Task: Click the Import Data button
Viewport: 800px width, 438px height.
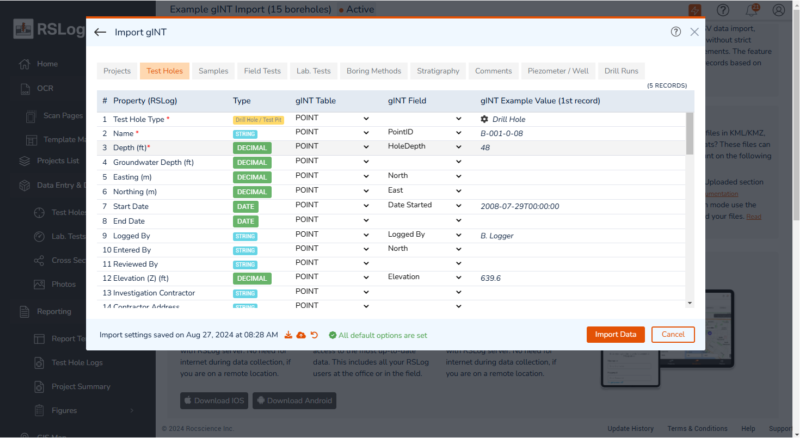Action: tap(615, 334)
